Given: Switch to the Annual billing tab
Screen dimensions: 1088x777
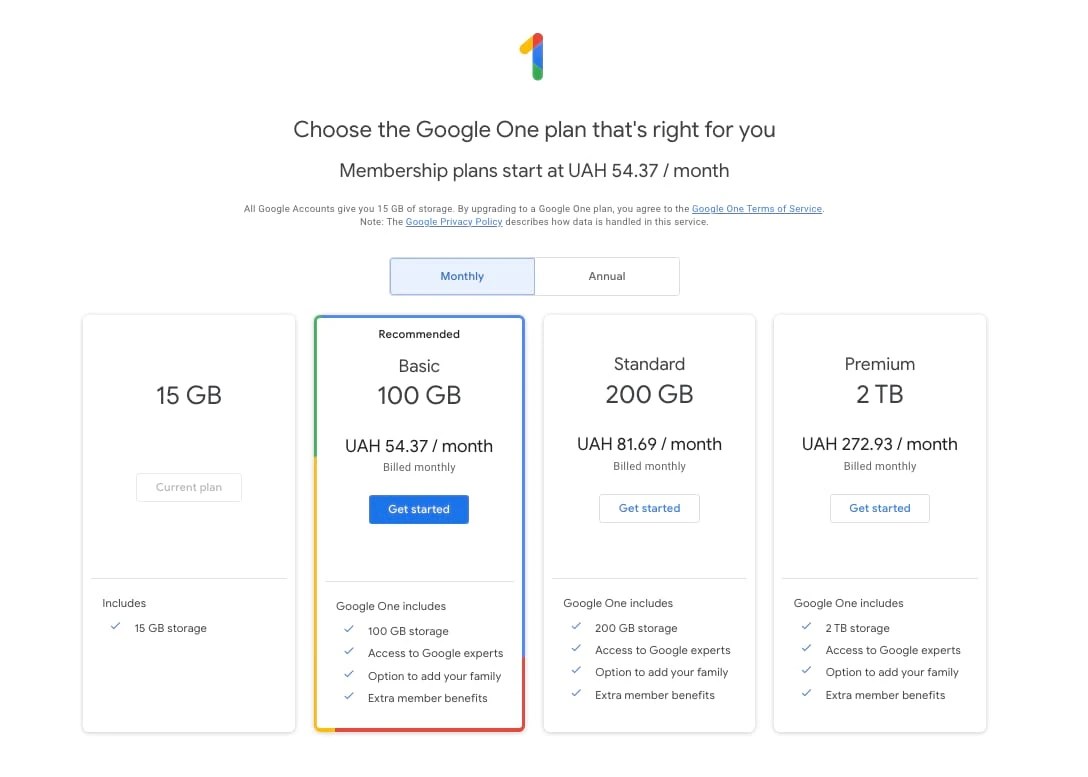Looking at the screenshot, I should tap(606, 276).
